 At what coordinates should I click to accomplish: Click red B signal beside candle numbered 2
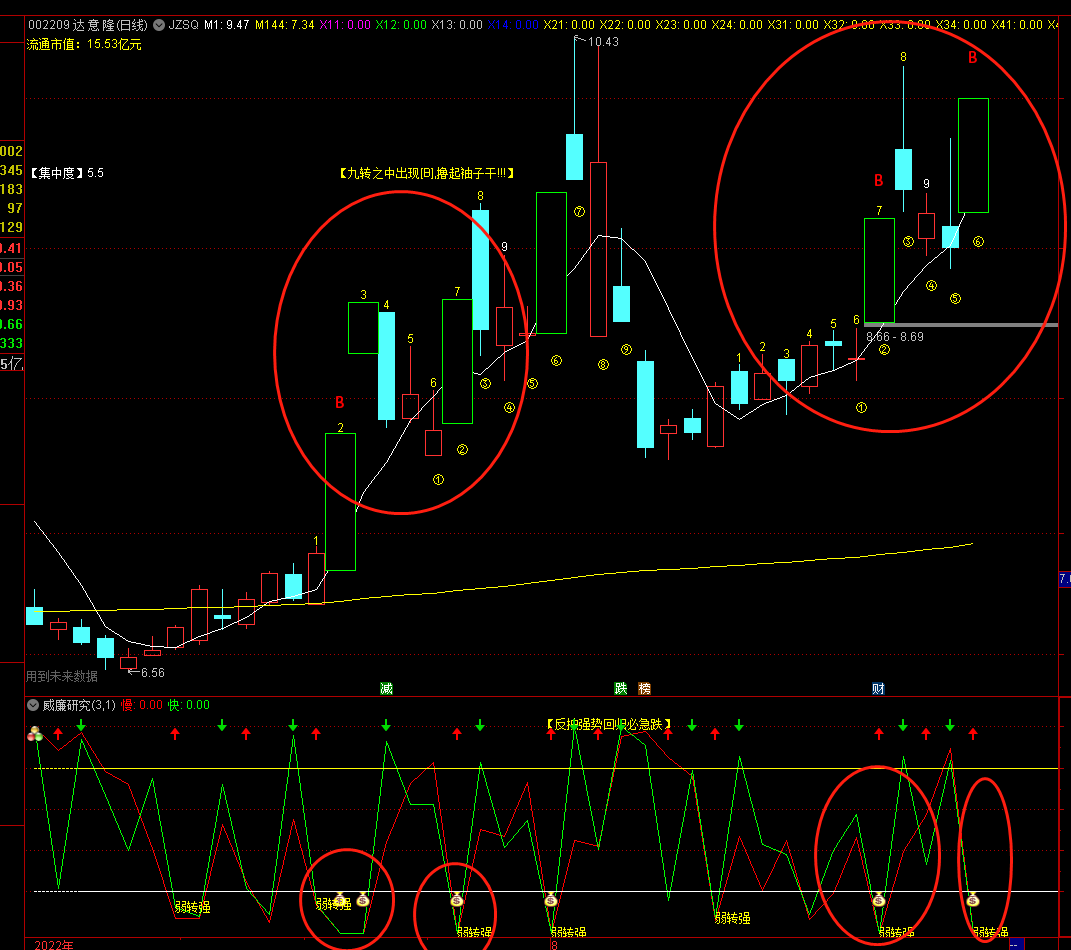(x=339, y=403)
